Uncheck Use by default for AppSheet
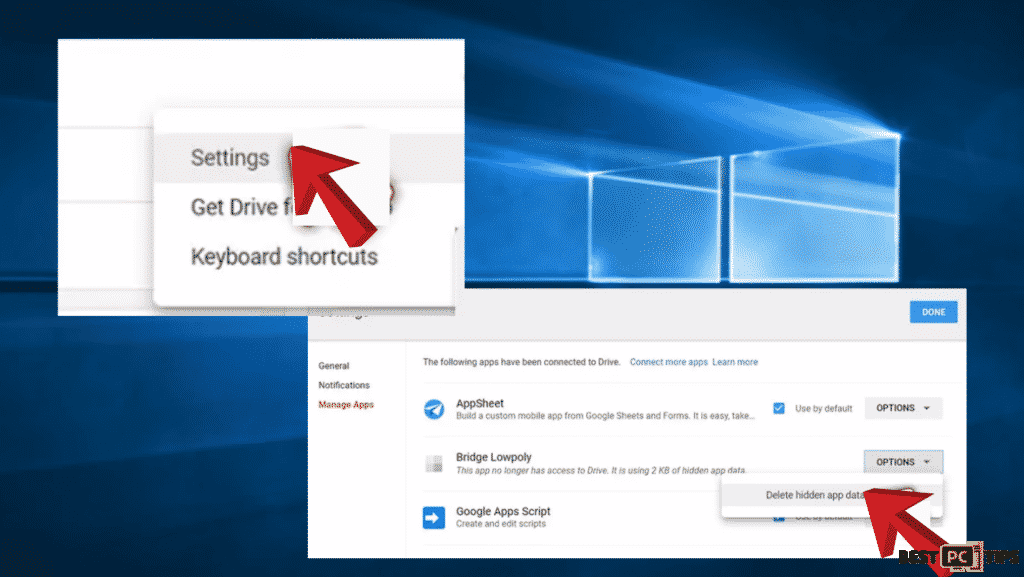 tap(778, 408)
